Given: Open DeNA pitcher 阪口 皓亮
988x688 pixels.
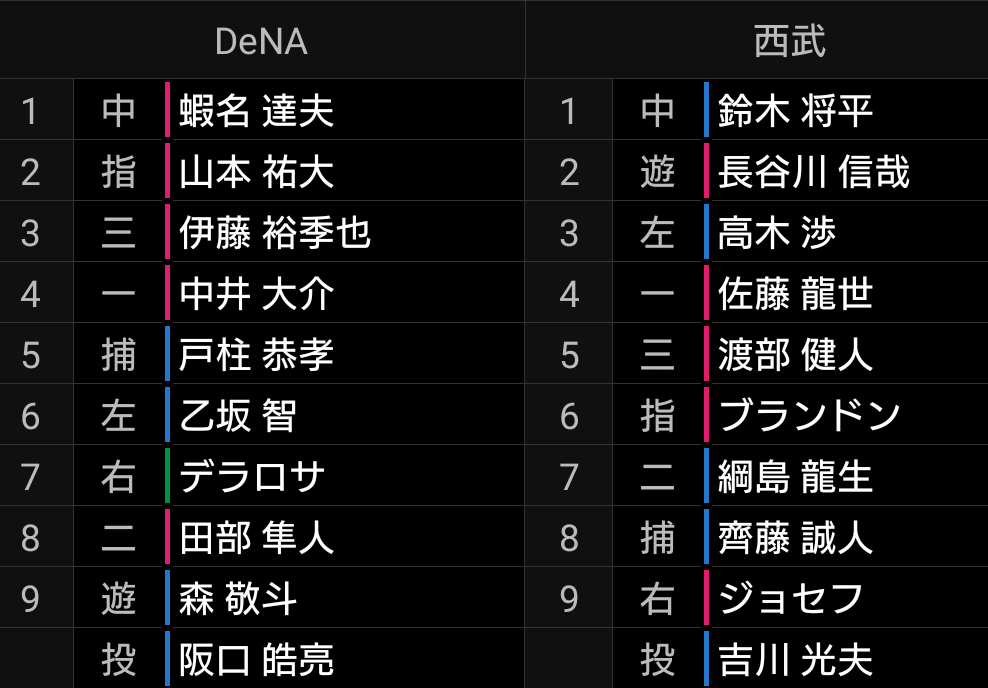Looking at the screenshot, I should 256,660.
